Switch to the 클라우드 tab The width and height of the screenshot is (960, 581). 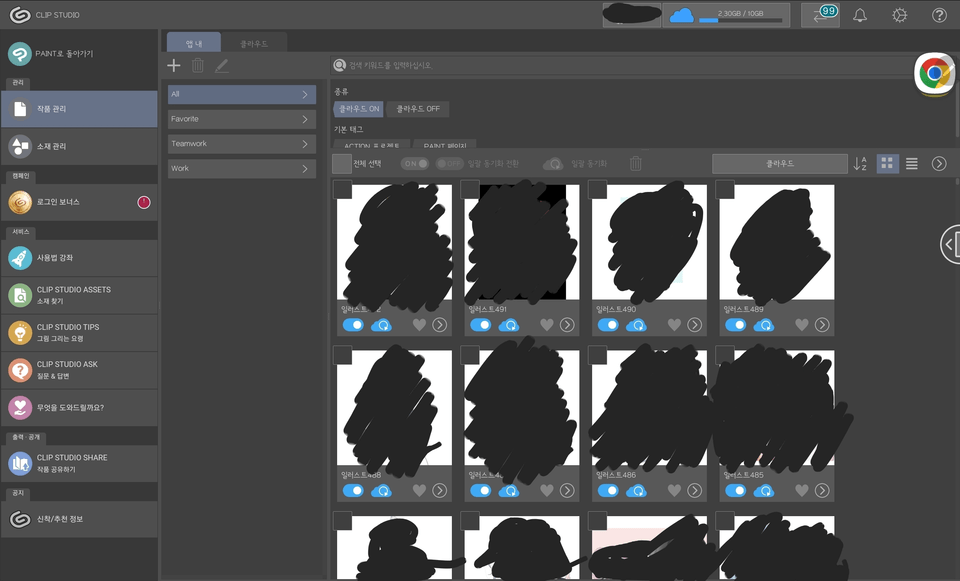coord(254,43)
